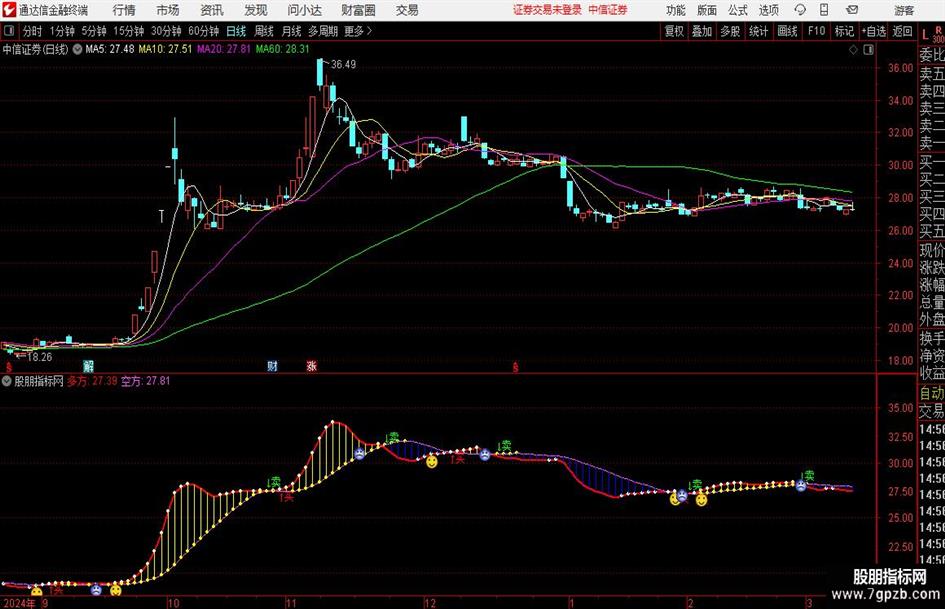Switch to 60分钟 period

point(203,31)
